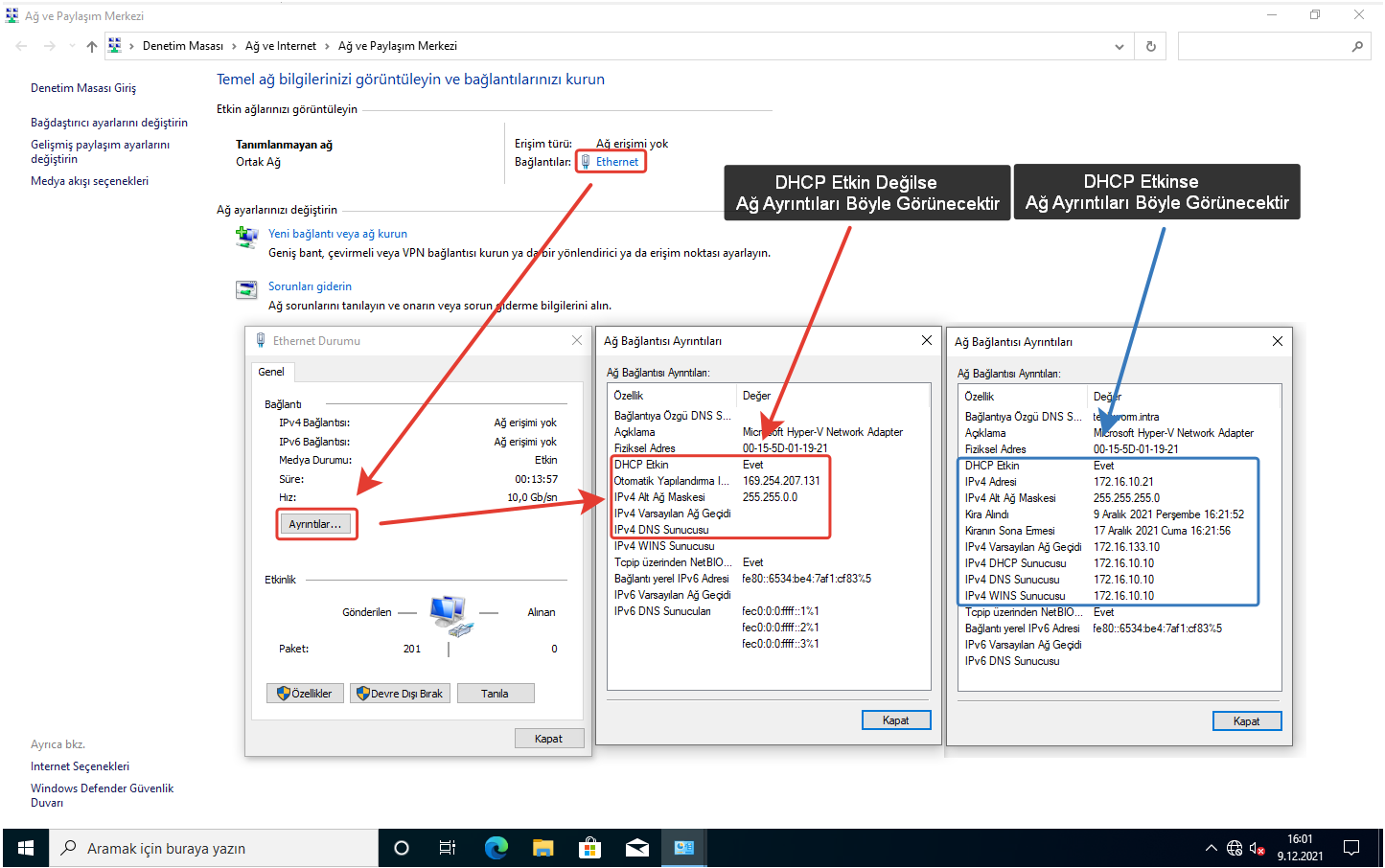
Task: Expand the chevron after Denetim Masası breadcrumb
Action: coord(234,46)
